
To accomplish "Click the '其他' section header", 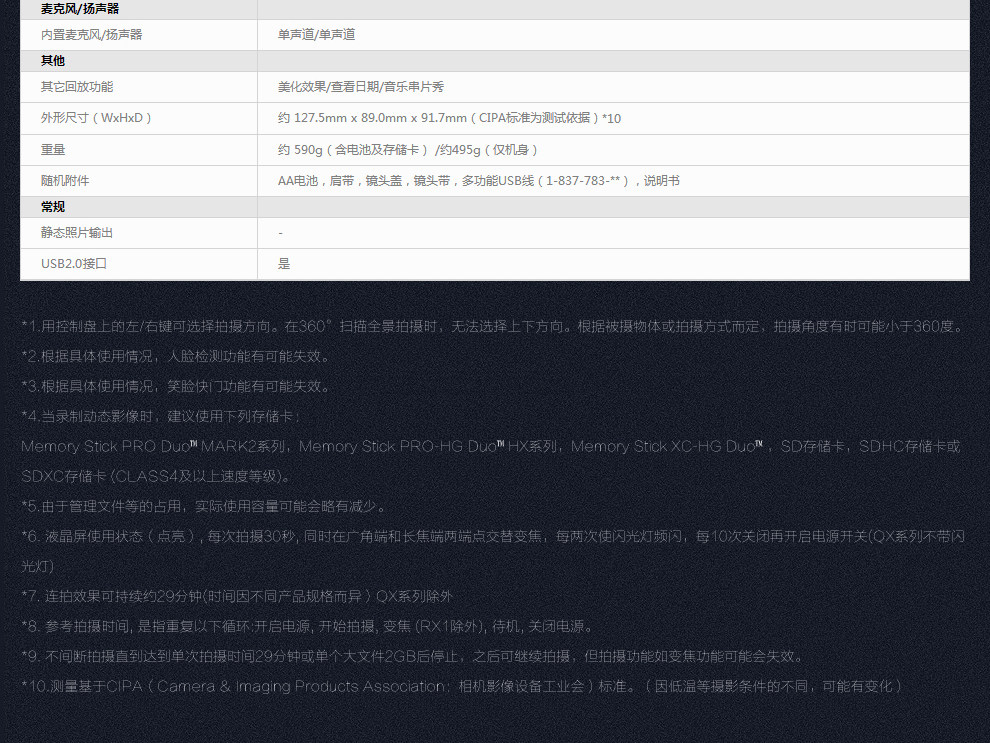I will pos(52,61).
